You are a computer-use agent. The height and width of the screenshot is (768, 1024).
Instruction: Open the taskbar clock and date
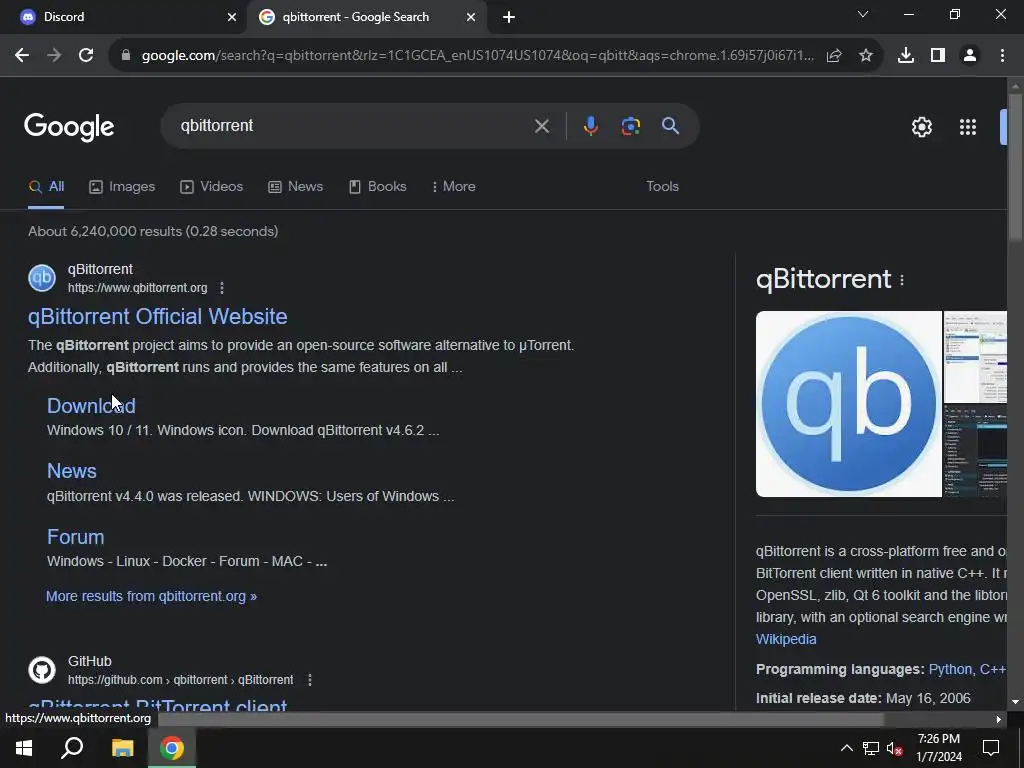click(938, 748)
